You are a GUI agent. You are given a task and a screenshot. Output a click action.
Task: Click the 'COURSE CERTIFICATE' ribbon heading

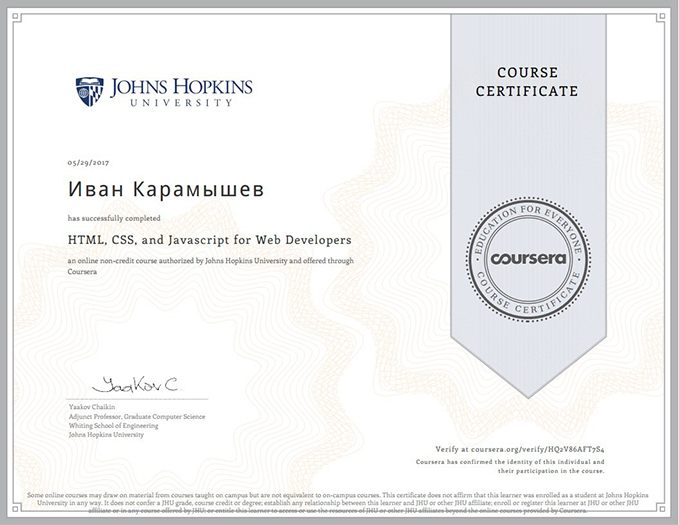(x=527, y=82)
